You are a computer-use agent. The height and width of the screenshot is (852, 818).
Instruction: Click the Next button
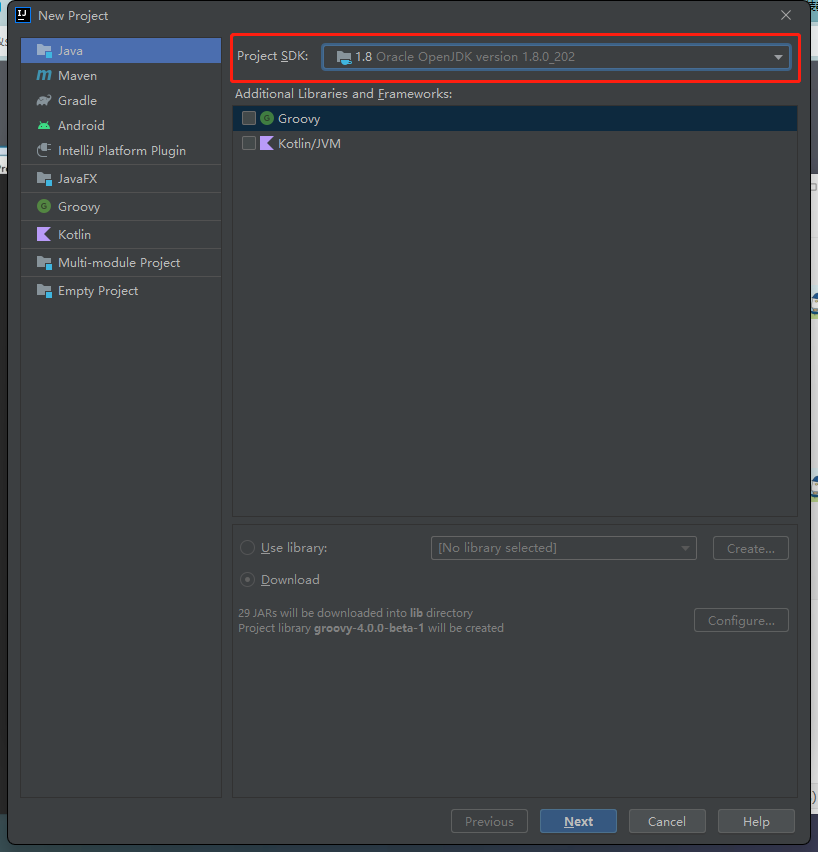[x=578, y=821]
